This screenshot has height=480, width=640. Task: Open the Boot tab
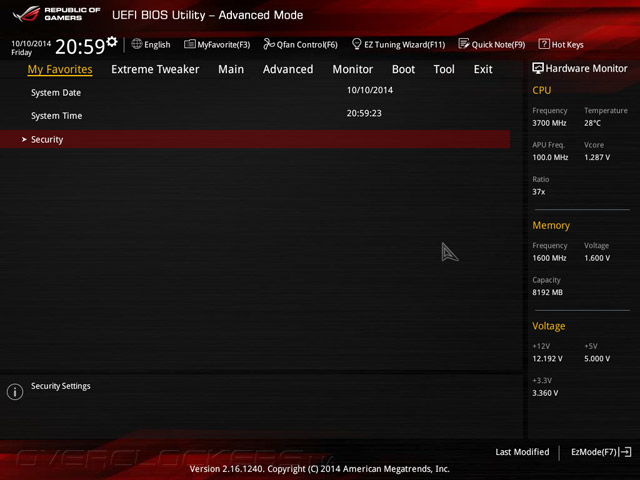click(403, 69)
